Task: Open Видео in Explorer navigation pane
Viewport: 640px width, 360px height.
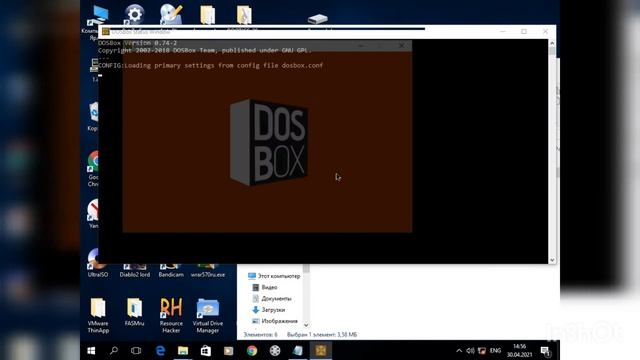Action: (x=265, y=287)
